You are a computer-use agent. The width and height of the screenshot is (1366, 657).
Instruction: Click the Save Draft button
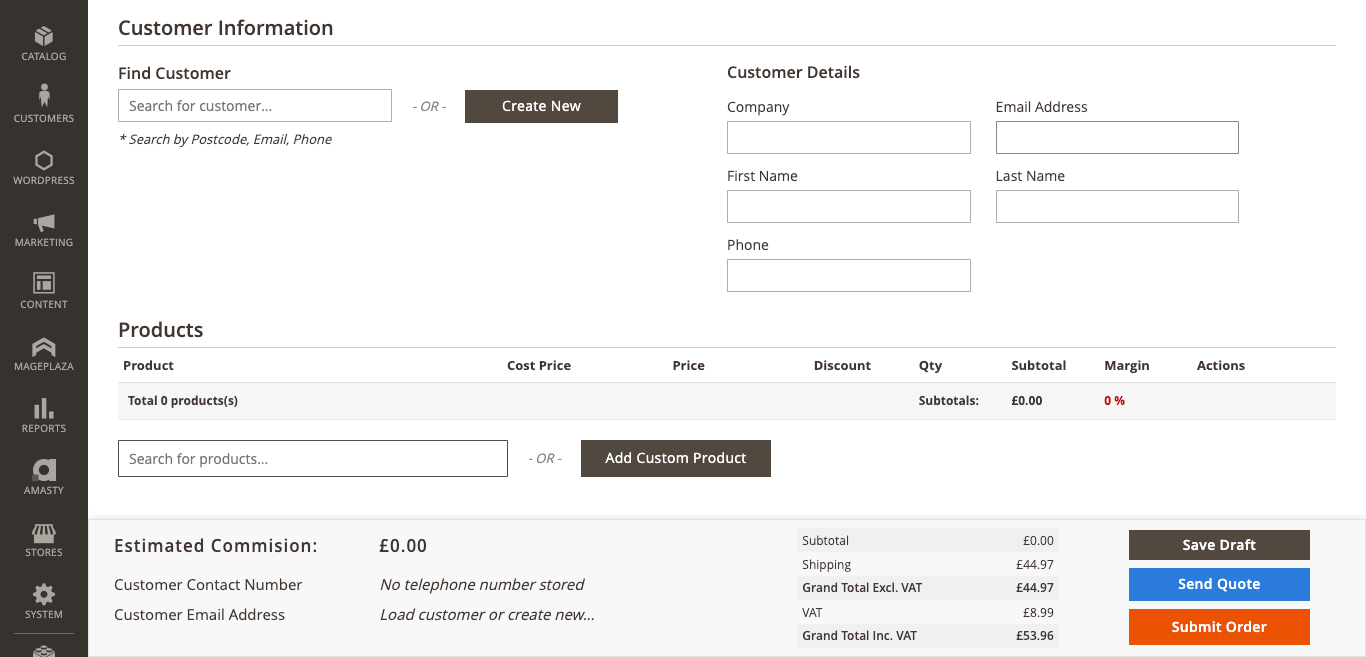coord(1218,545)
